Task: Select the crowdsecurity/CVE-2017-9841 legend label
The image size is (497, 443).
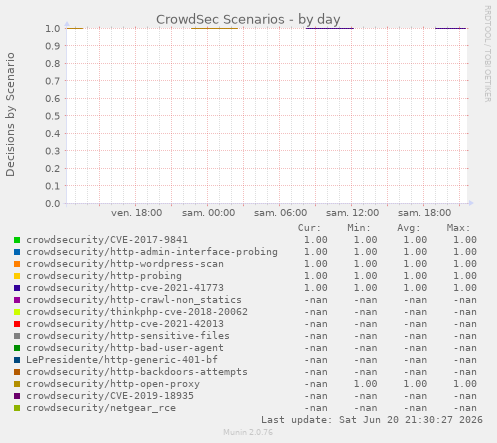Action: (107, 240)
